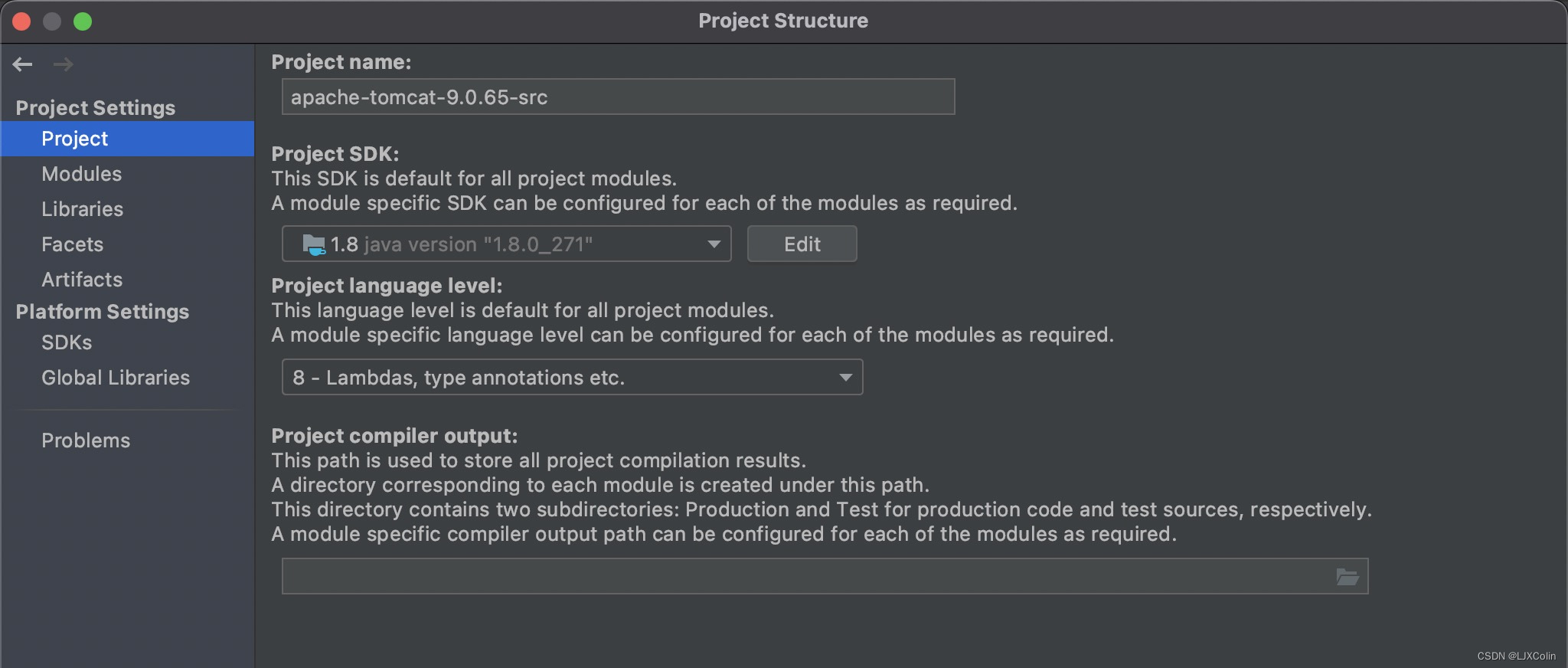Go to the Libraries section

(x=83, y=209)
